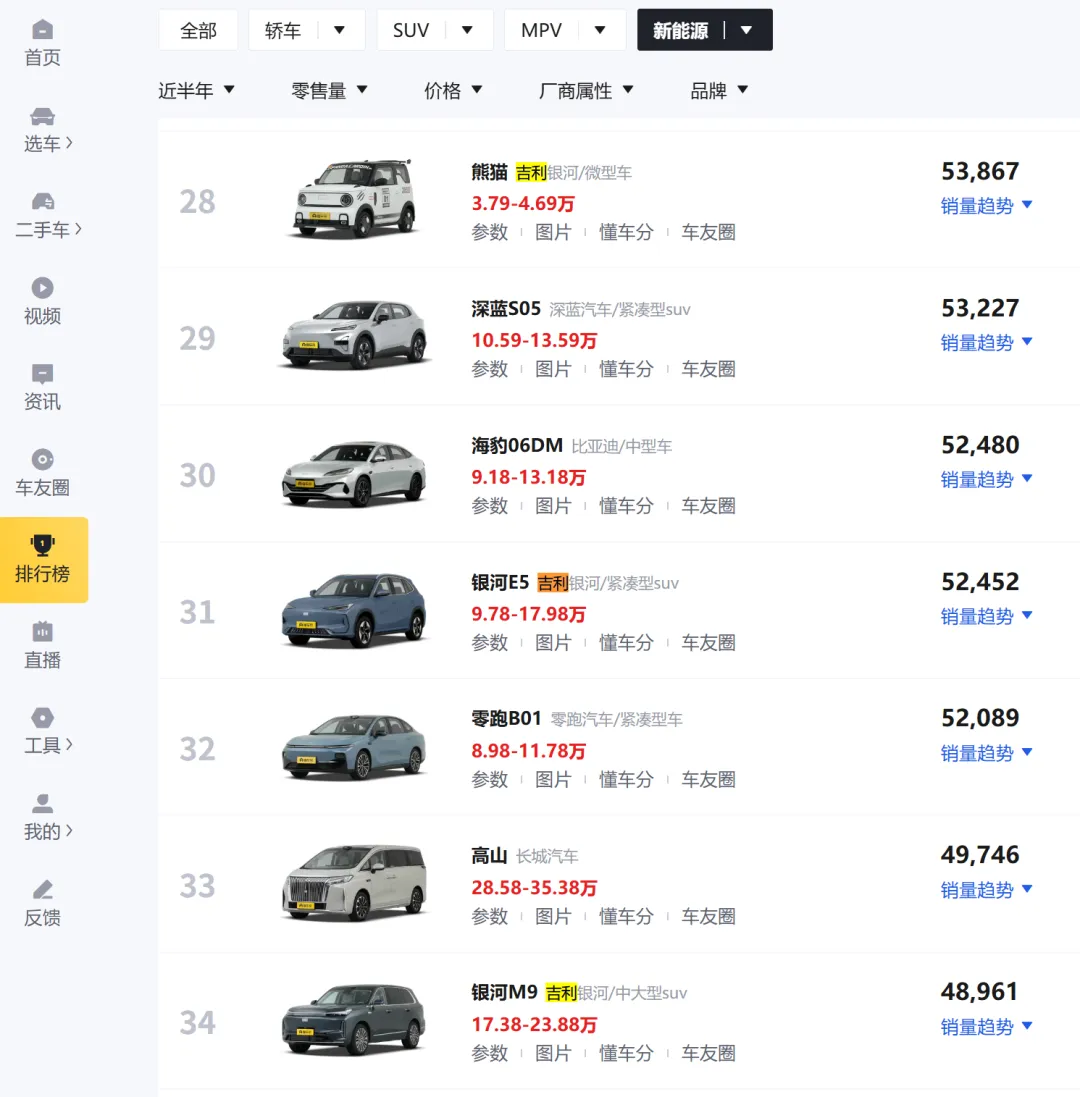Click the video (视频) play icon
1080x1097 pixels.
tap(42, 288)
